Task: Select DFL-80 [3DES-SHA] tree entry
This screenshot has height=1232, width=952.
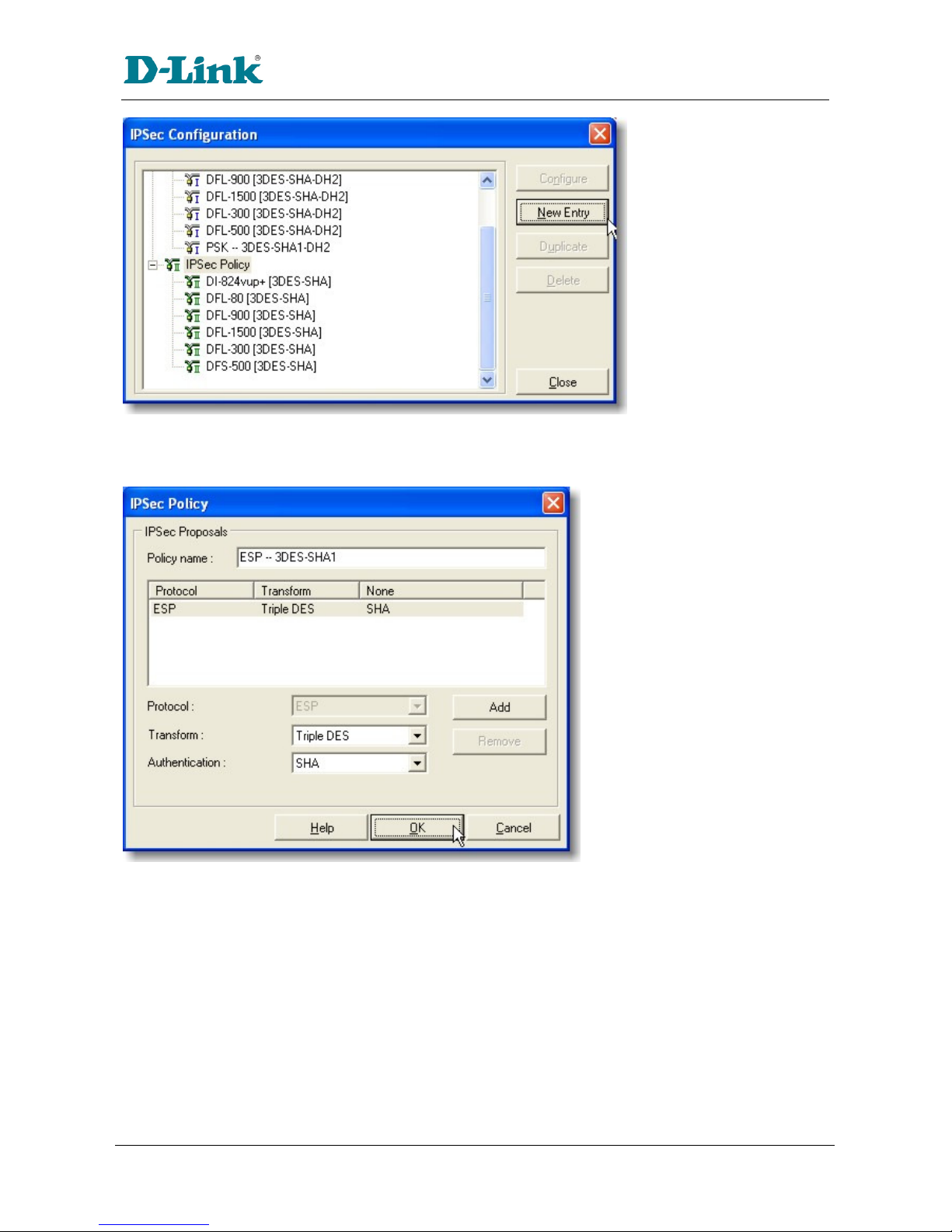Action: [x=257, y=298]
